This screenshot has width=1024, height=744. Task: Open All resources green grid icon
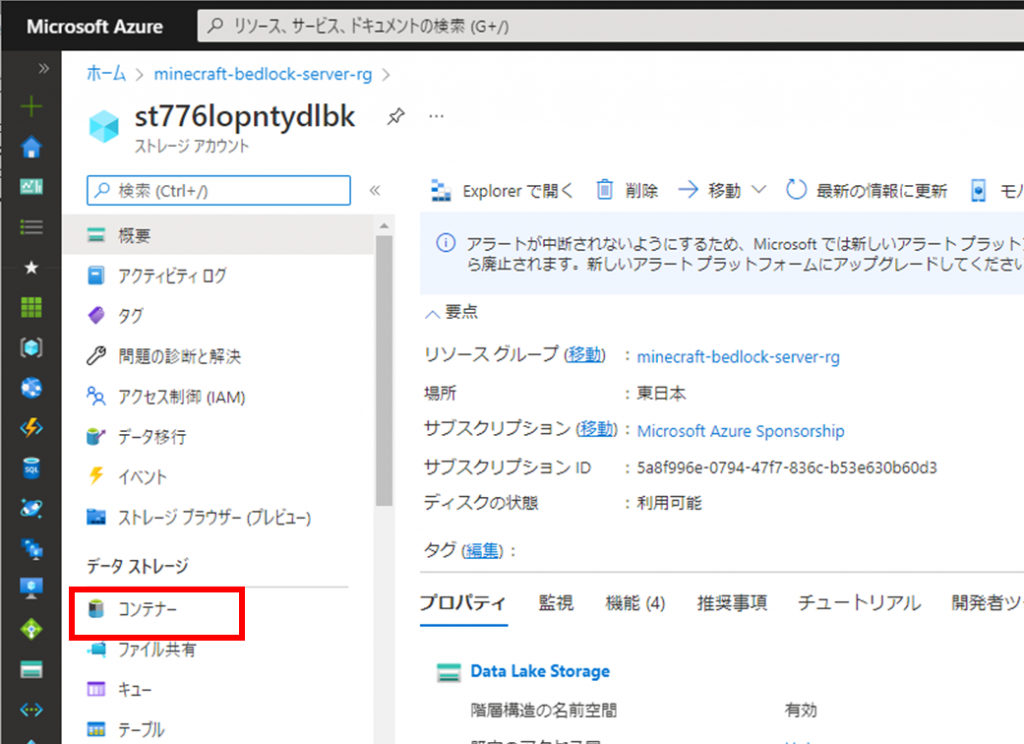31,307
